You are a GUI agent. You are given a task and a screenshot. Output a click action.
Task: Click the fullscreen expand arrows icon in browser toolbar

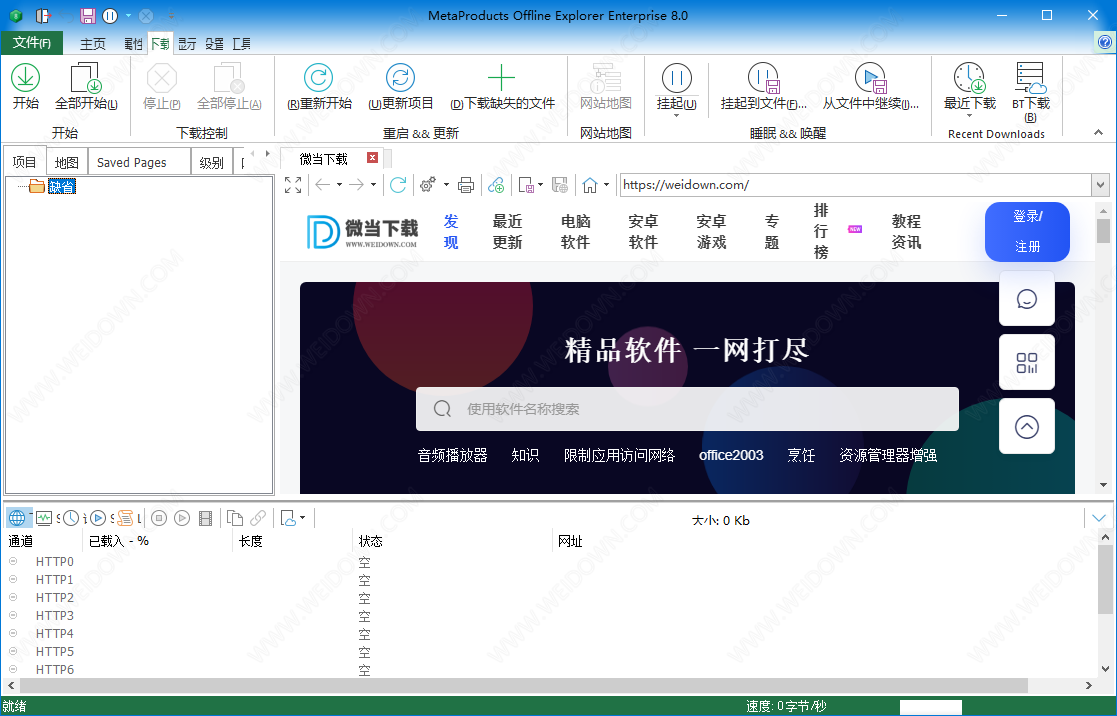[x=293, y=185]
